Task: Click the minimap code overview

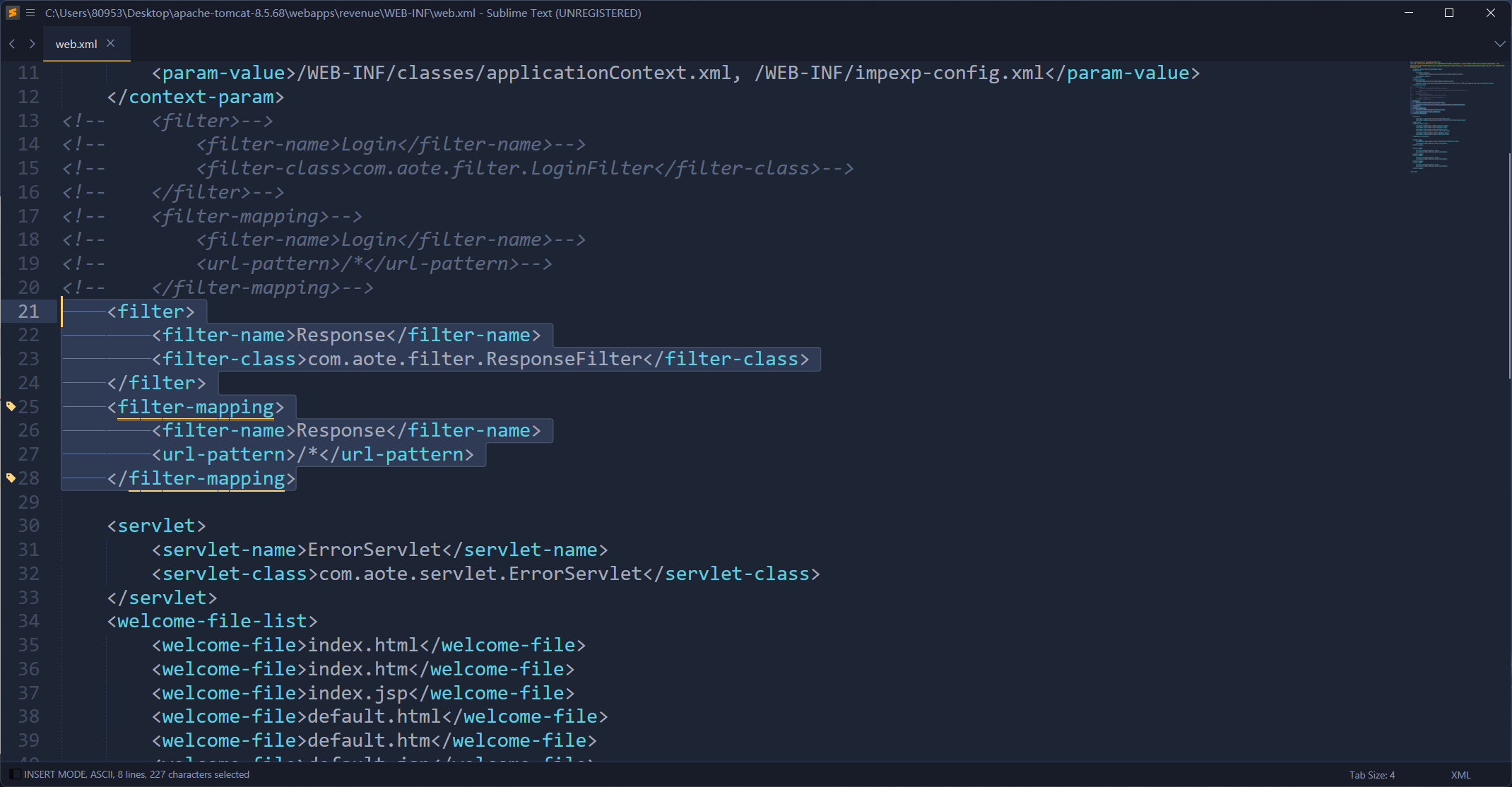Action: pos(1458,117)
